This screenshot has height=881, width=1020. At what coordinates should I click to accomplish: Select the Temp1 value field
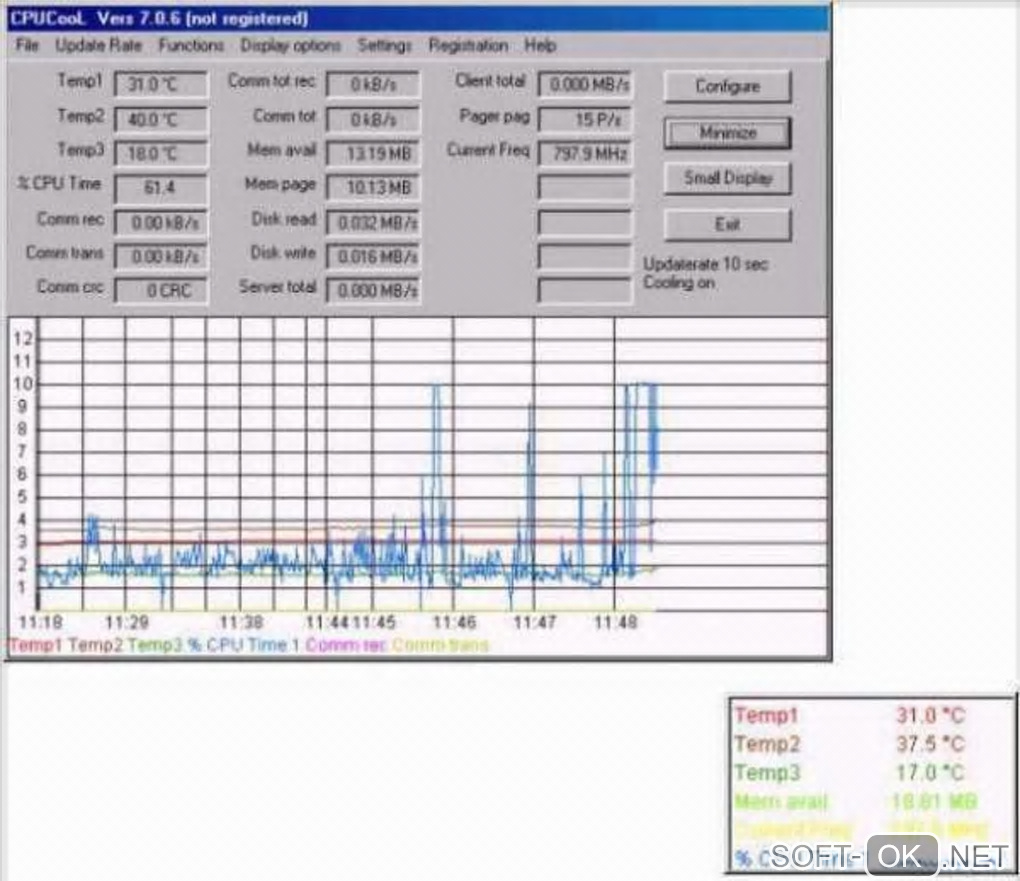(161, 85)
